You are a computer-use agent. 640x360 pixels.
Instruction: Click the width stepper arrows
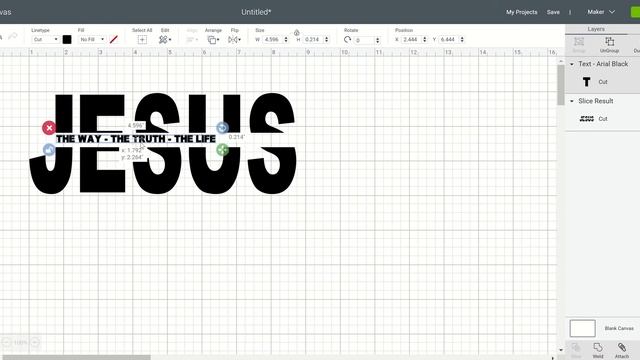[286, 40]
